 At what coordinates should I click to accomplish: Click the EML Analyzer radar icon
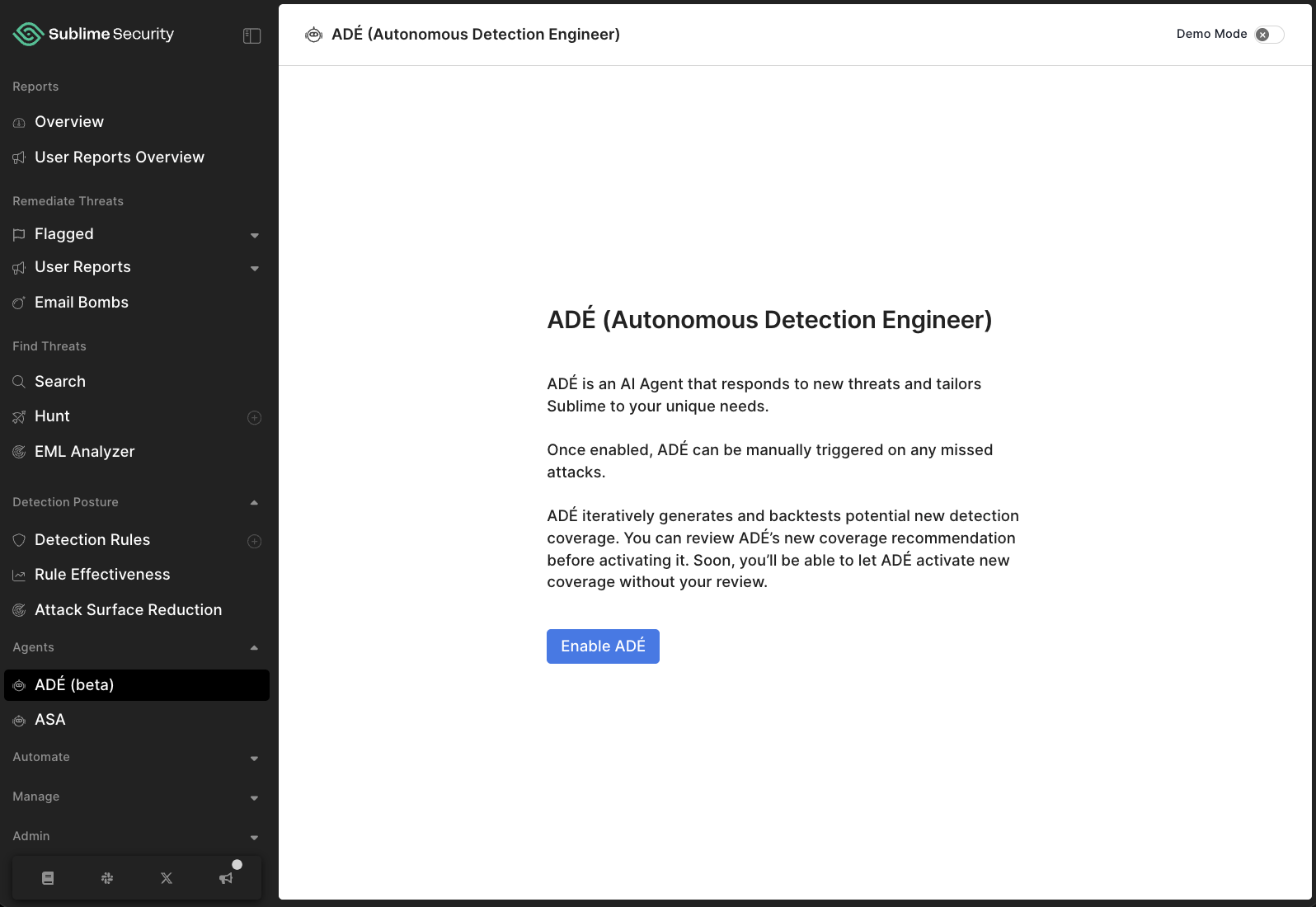point(19,452)
